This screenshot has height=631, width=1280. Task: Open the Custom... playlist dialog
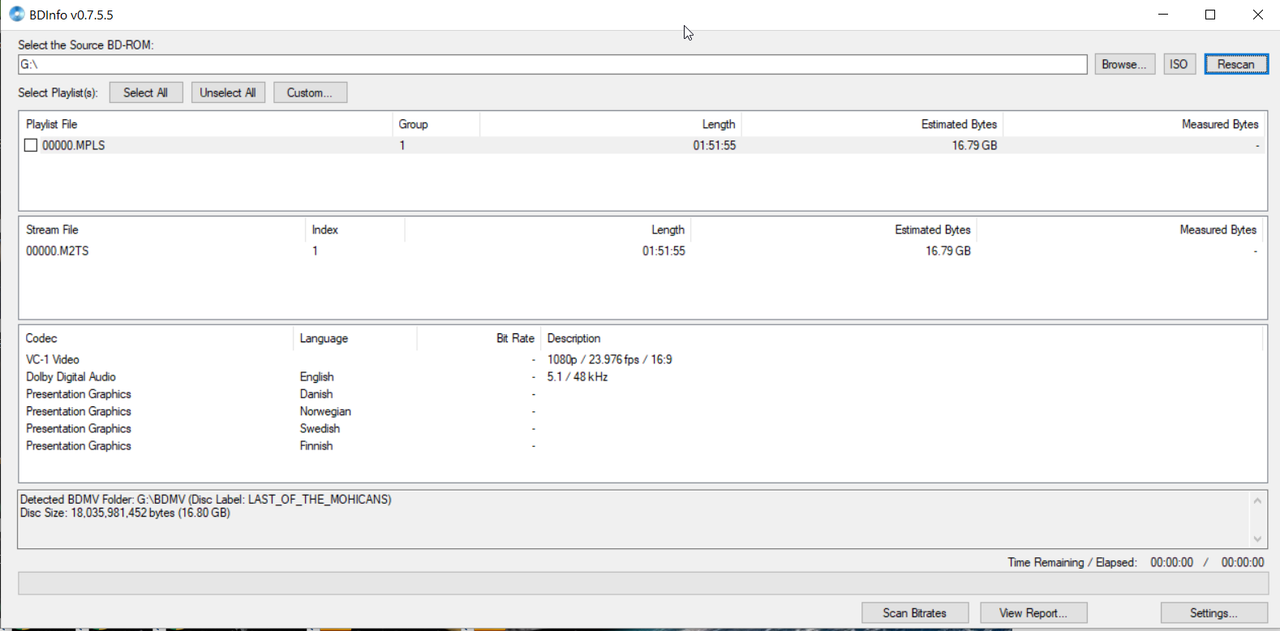point(310,92)
